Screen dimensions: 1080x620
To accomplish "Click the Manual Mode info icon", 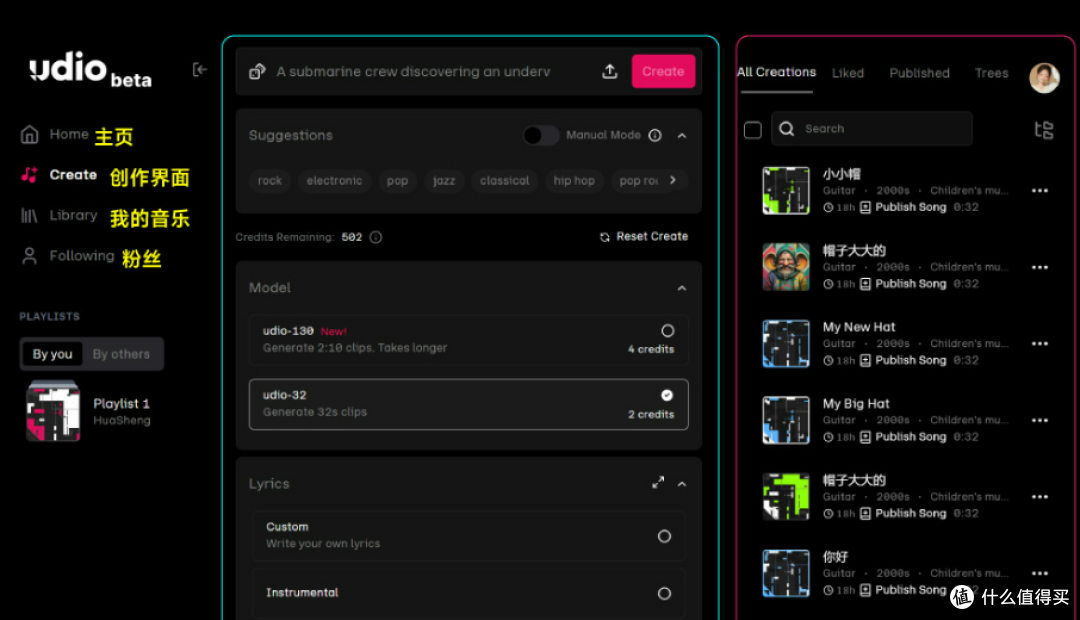I will (655, 136).
